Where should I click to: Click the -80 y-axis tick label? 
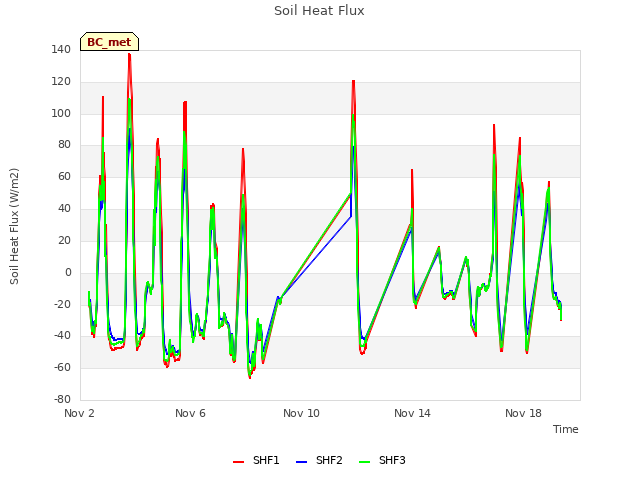coord(62,399)
